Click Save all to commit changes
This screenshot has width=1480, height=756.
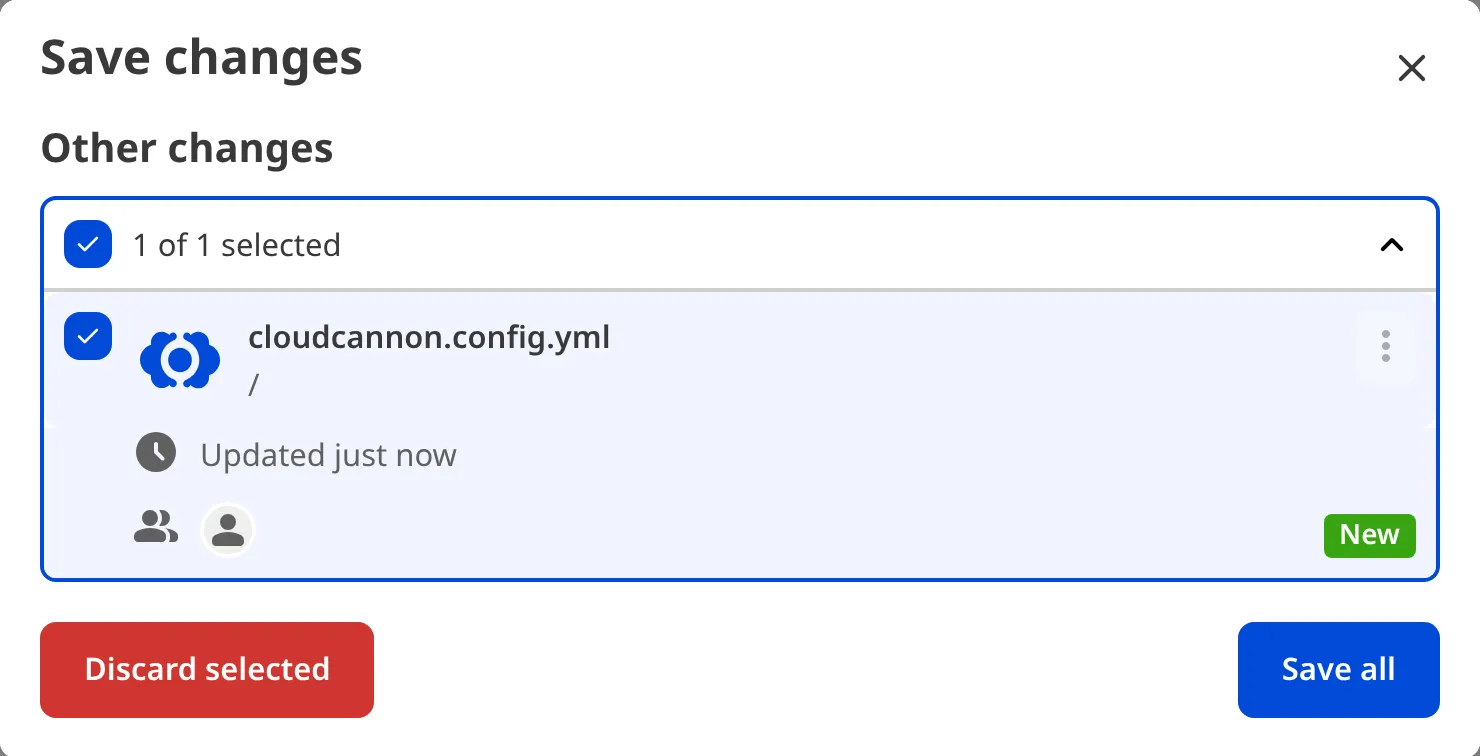coord(1338,669)
